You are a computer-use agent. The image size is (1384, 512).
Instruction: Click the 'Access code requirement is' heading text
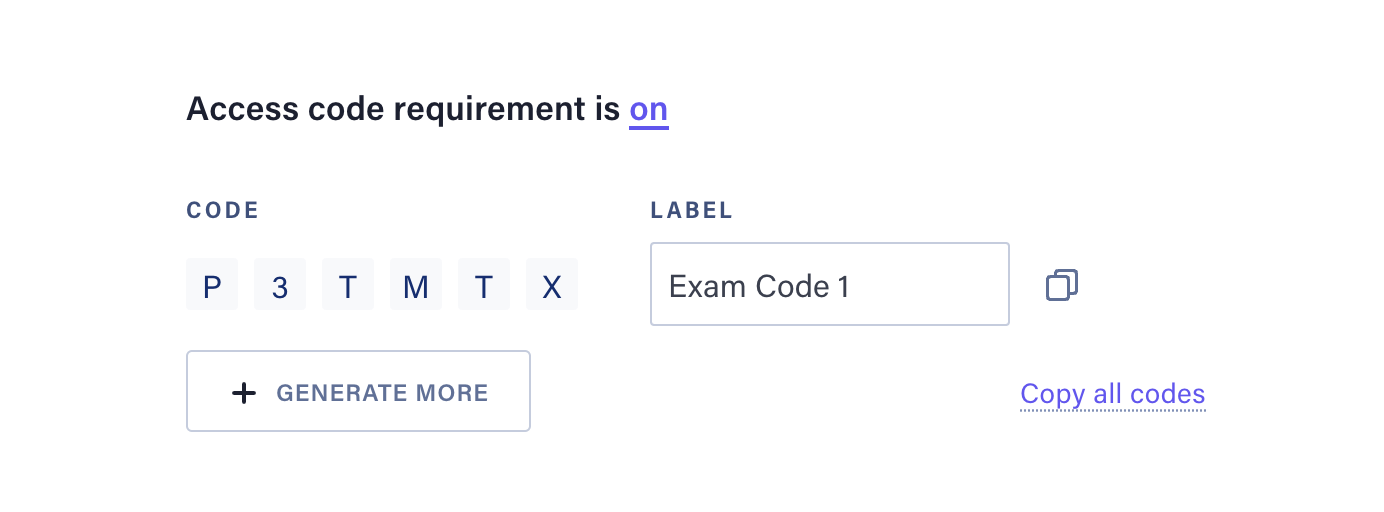click(404, 110)
